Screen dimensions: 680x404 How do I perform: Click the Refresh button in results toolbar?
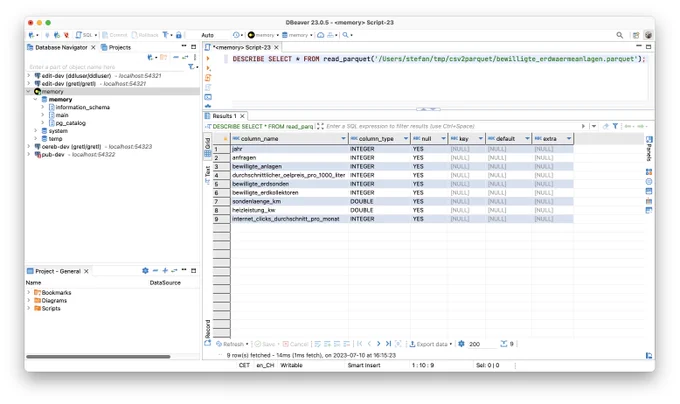[232, 344]
